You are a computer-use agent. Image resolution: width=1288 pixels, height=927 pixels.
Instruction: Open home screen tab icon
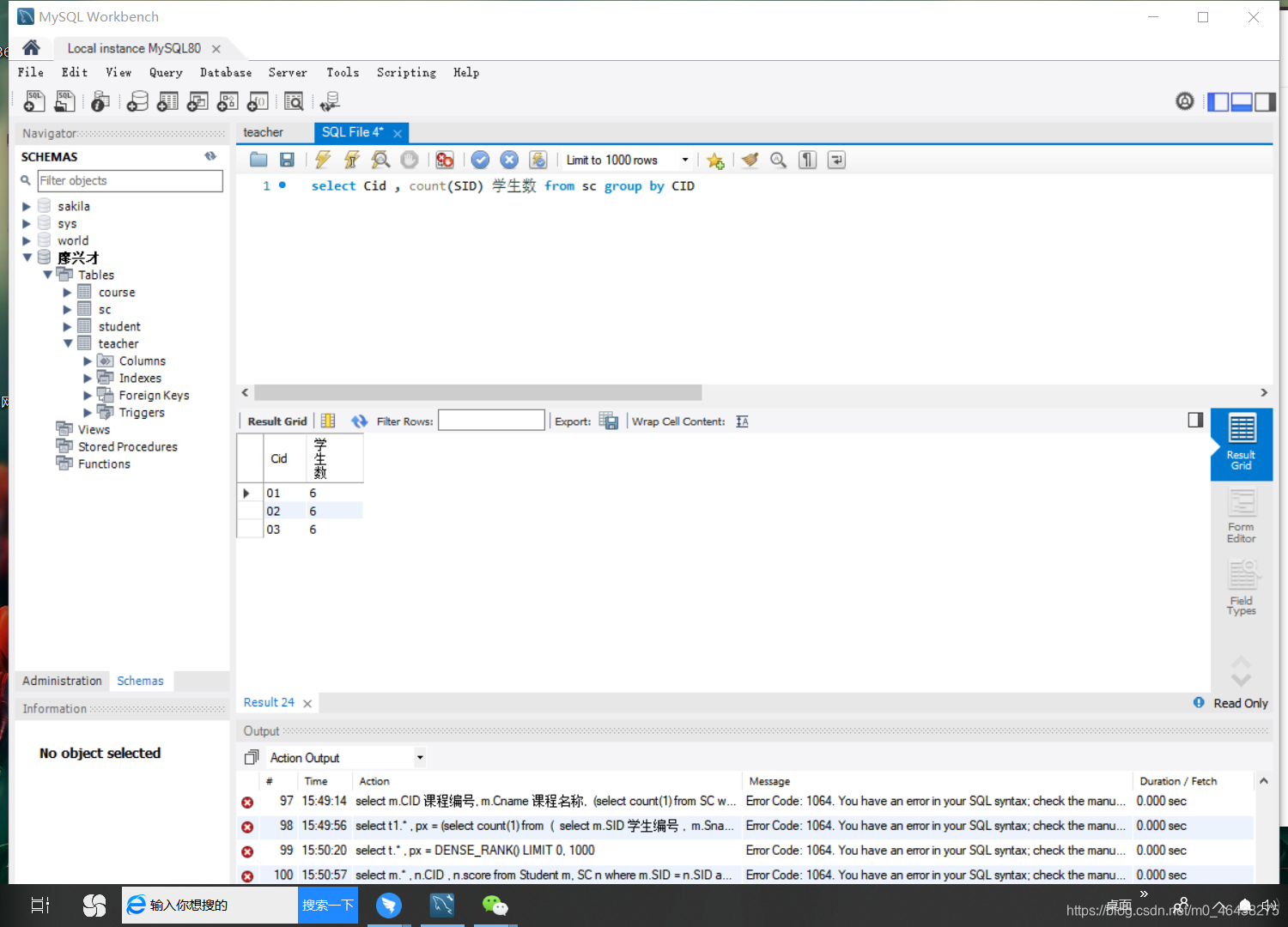point(31,48)
